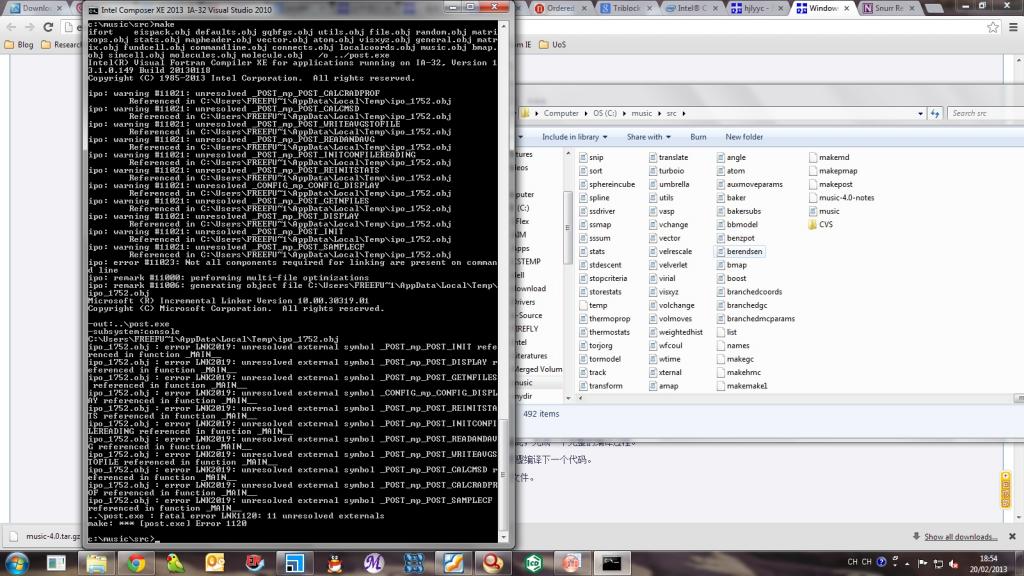Click the tray volume muted speaker icon
This screenshot has width=1024, height=576.
(954, 563)
